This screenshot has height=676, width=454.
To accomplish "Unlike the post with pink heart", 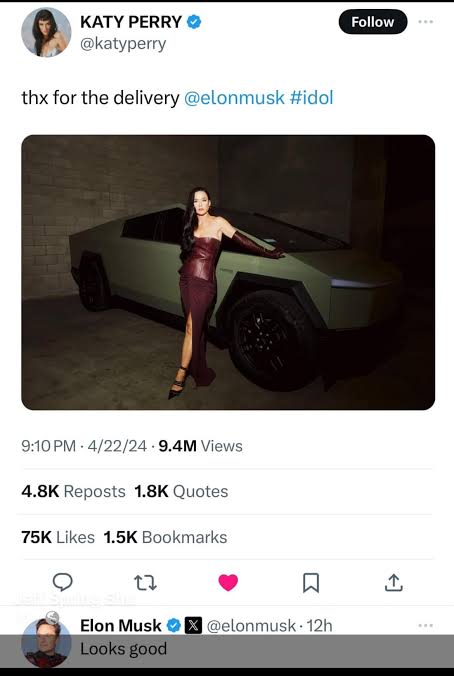I will [228, 582].
